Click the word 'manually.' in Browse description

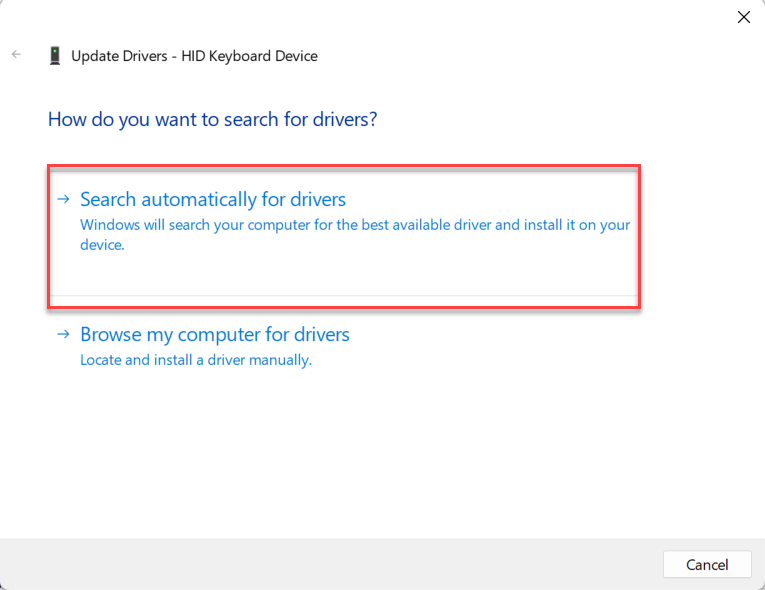(x=283, y=360)
